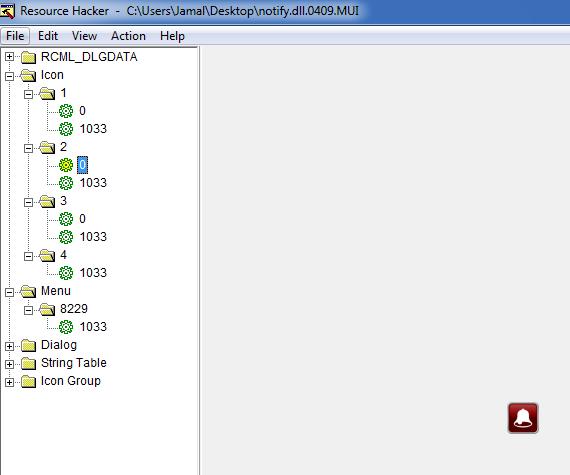This screenshot has width=570, height=475.
Task: Open the File menu
Action: pos(15,36)
